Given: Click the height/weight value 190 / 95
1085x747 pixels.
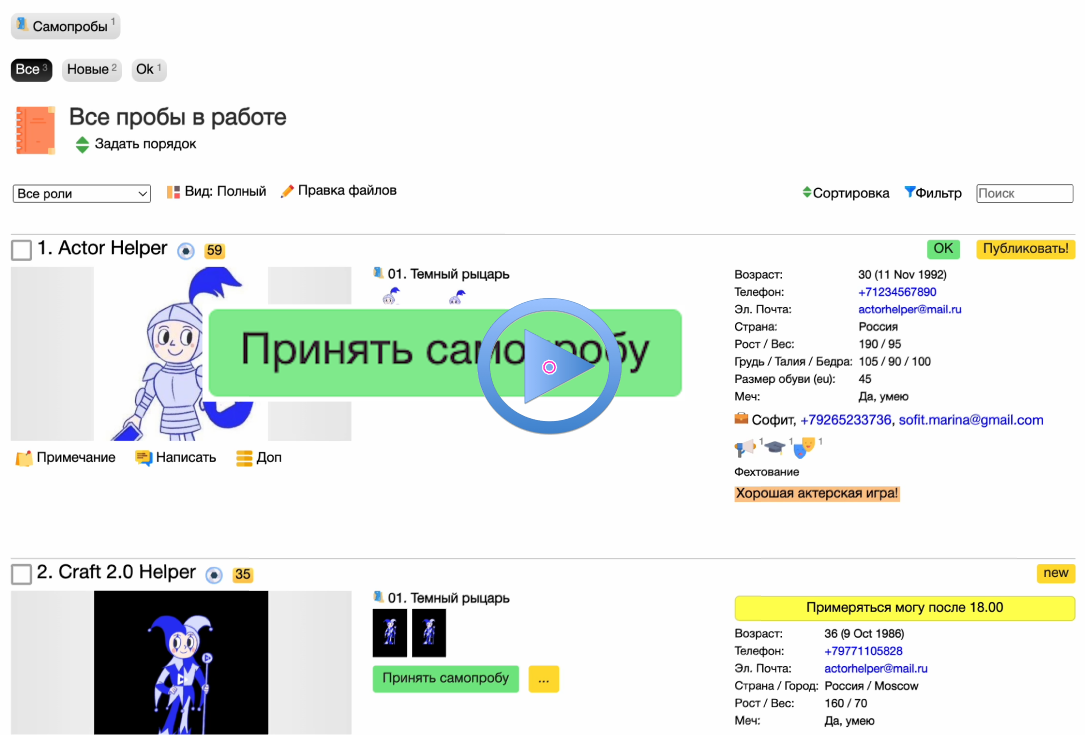Looking at the screenshot, I should (879, 344).
